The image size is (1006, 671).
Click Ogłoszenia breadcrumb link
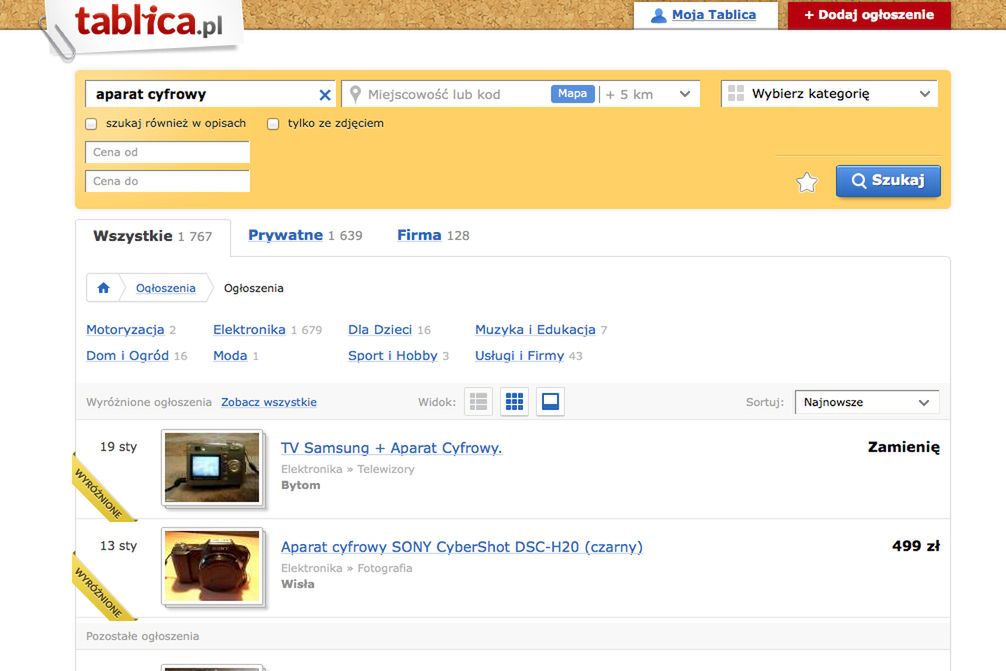coord(166,288)
